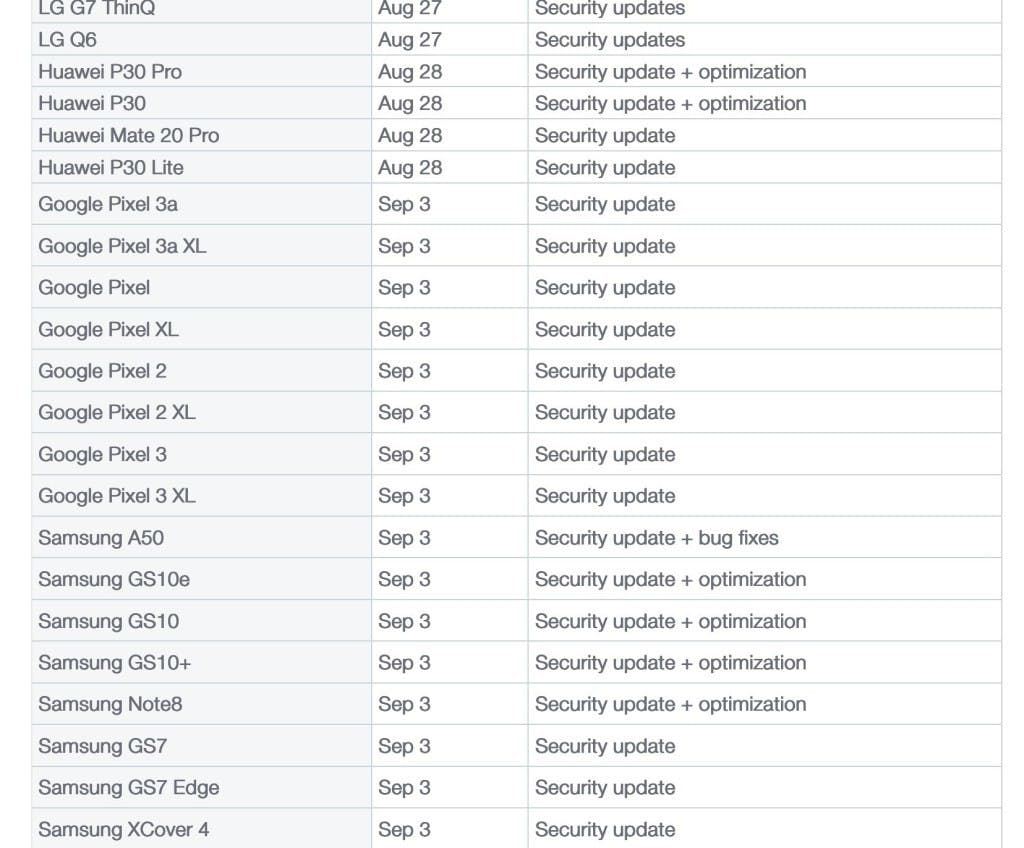
Task: Click the Google Pixel 3 XL cell
Action: [x=117, y=496]
